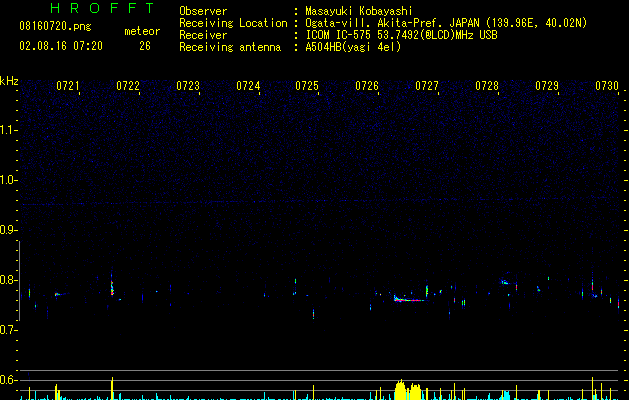The height and width of the screenshot is (400, 629).
Task: Click the 0.6 frequency axis label
Action: coord(9,380)
